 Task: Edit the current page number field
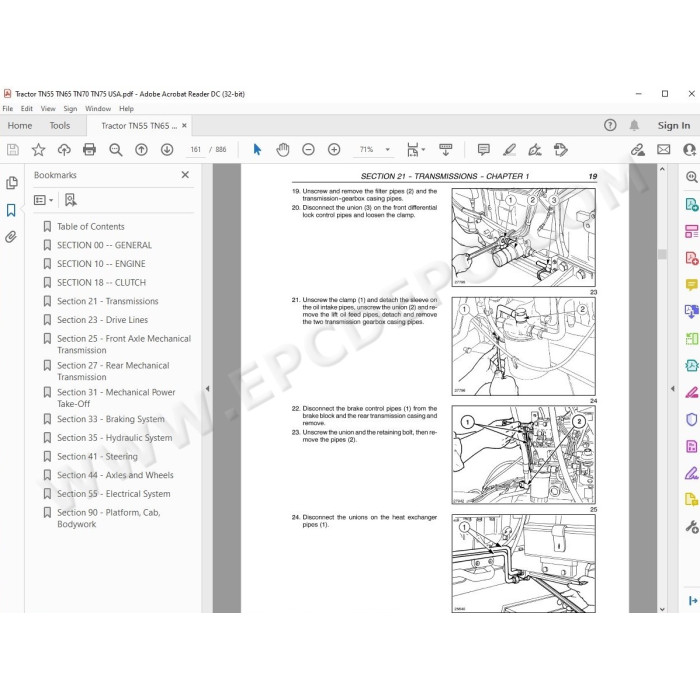click(196, 150)
